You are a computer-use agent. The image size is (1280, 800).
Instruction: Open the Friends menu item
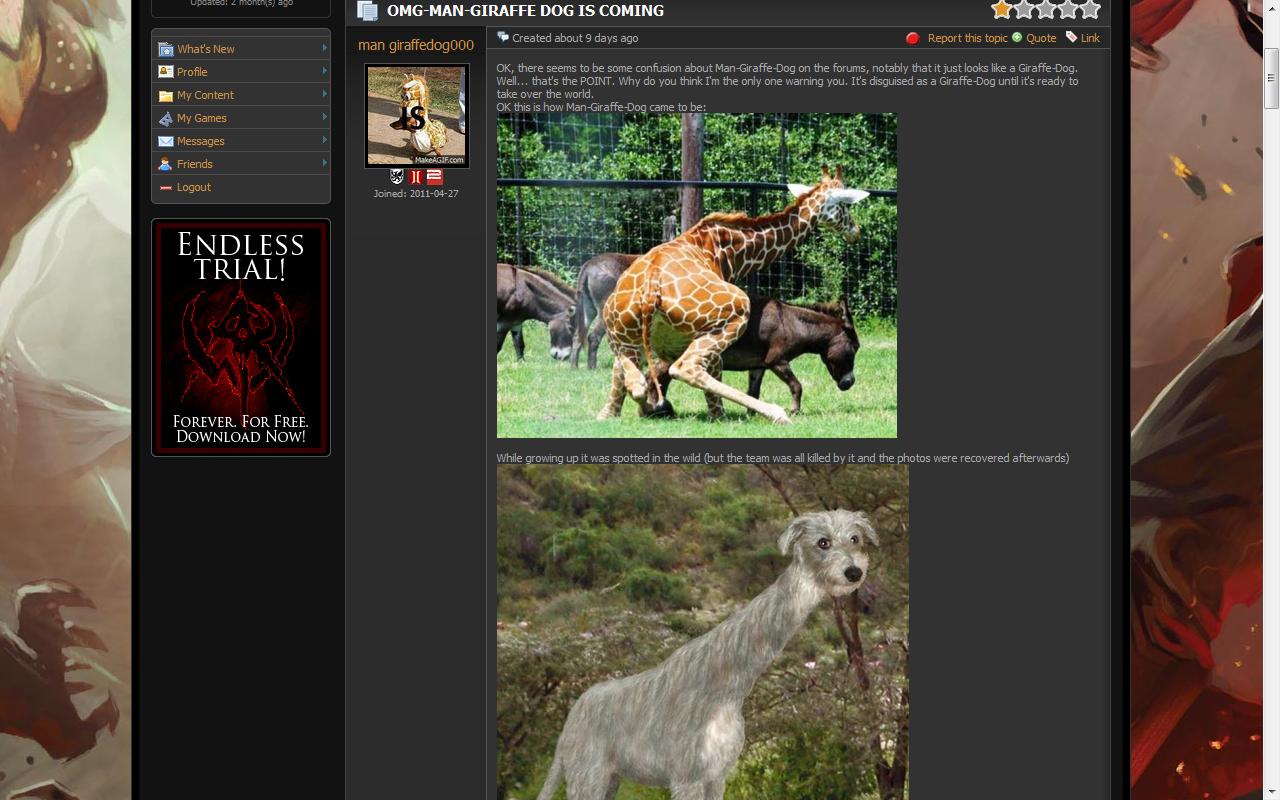[x=194, y=164]
